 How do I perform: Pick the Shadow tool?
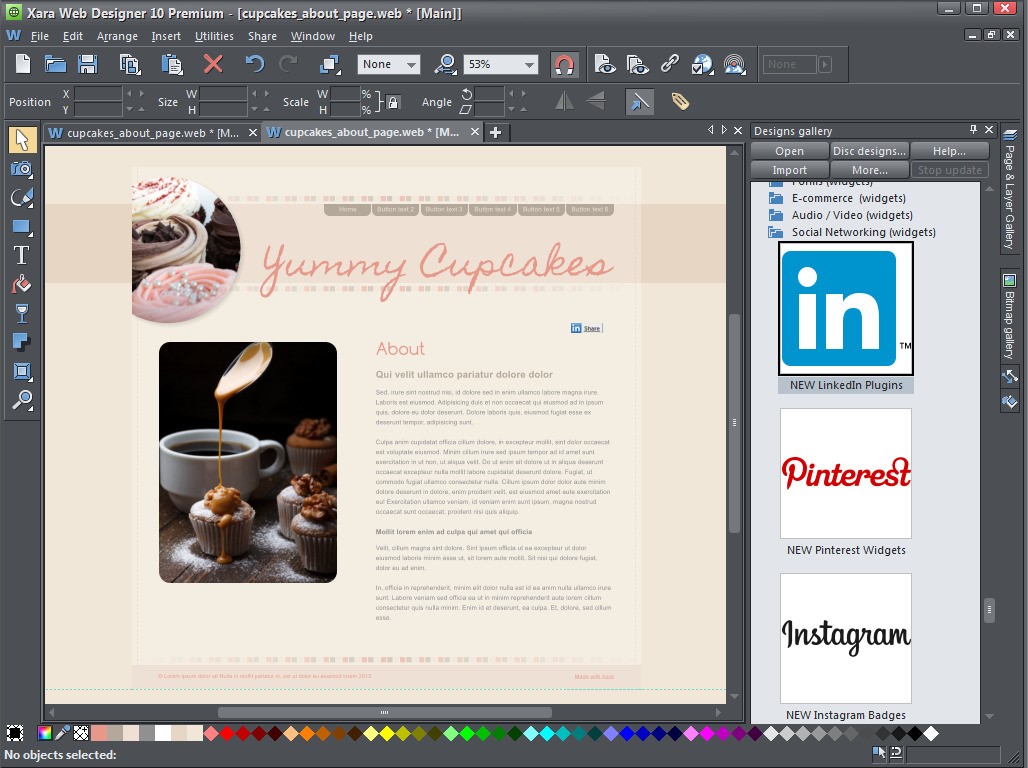22,343
